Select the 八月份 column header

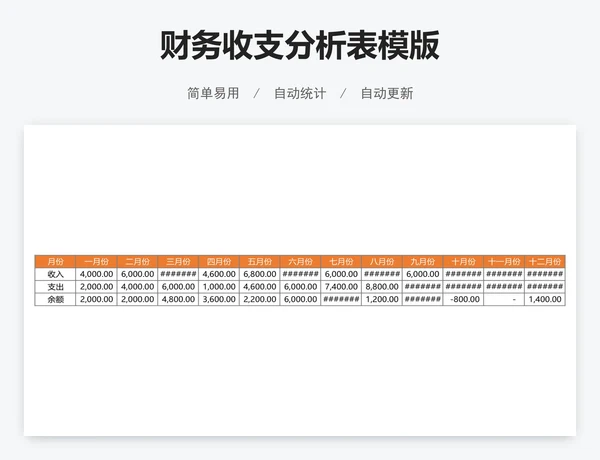click(x=382, y=262)
